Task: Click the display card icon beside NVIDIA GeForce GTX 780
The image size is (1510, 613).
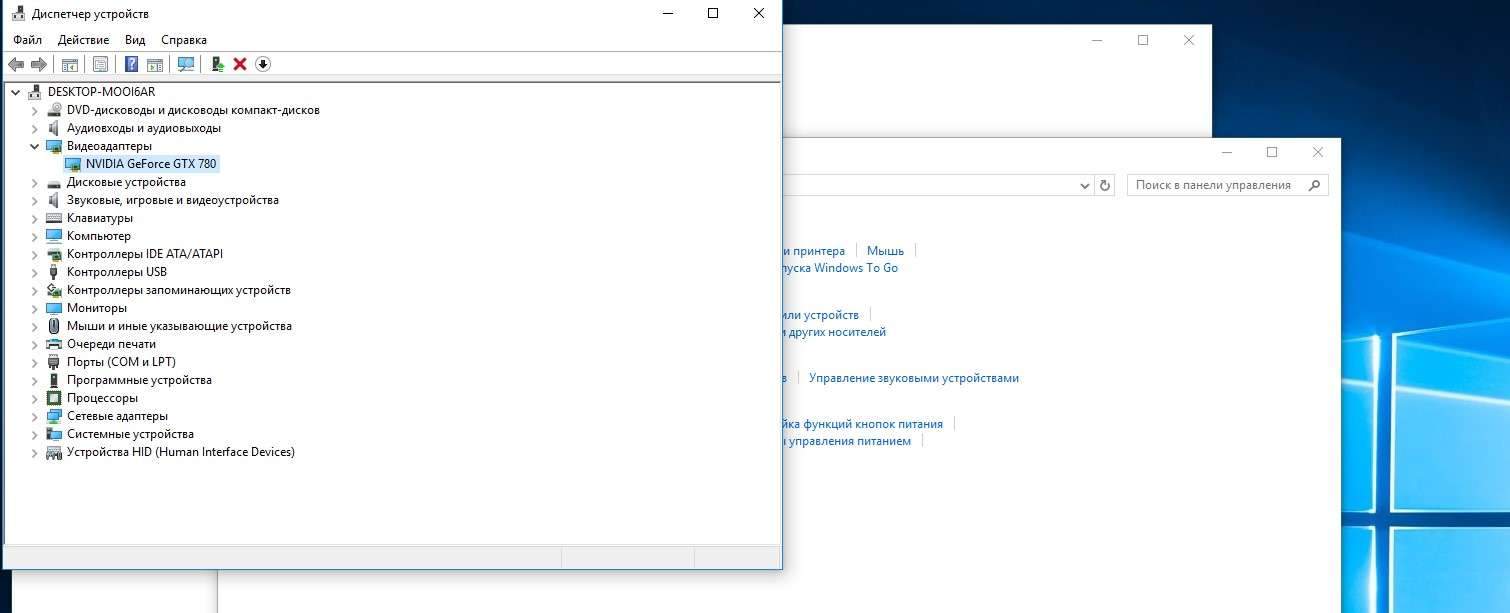Action: (73, 164)
